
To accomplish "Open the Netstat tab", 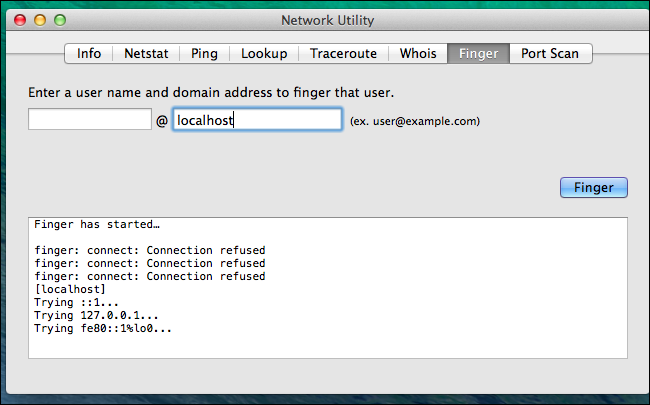I will [147, 54].
